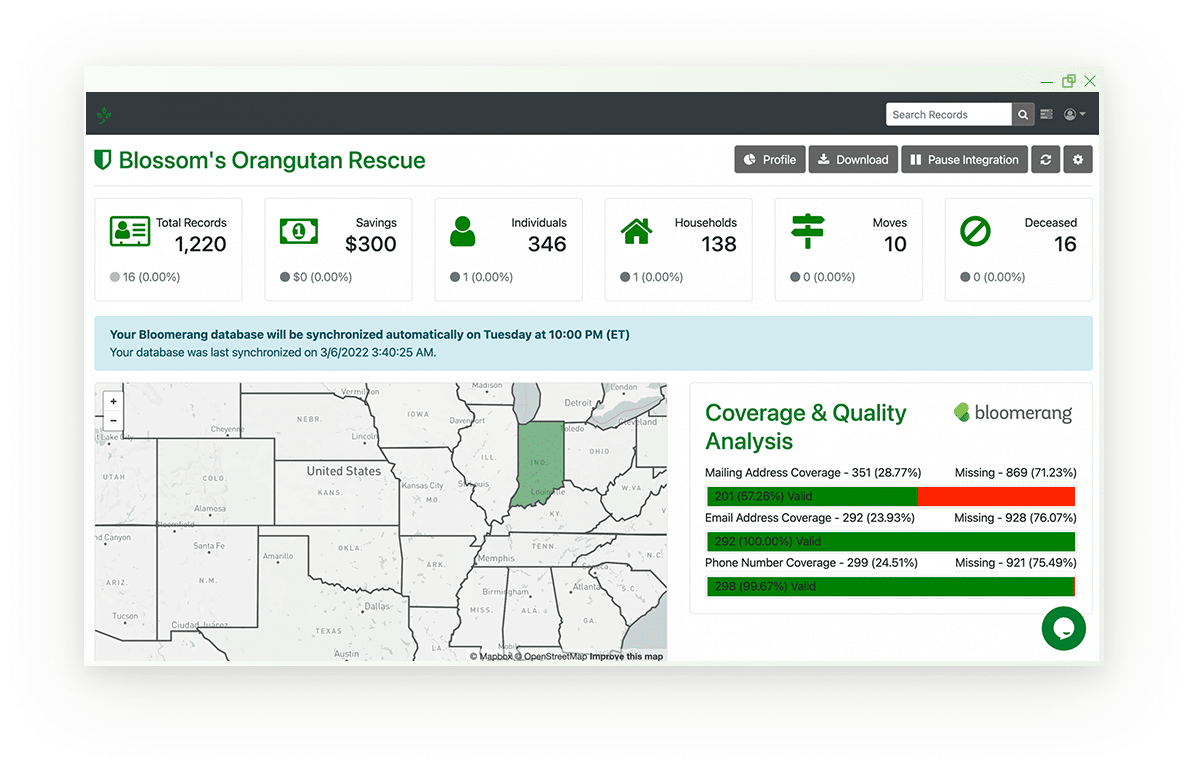Click the Individuals person icon
The width and height of the screenshot is (1188, 768).
pyautogui.click(x=462, y=231)
